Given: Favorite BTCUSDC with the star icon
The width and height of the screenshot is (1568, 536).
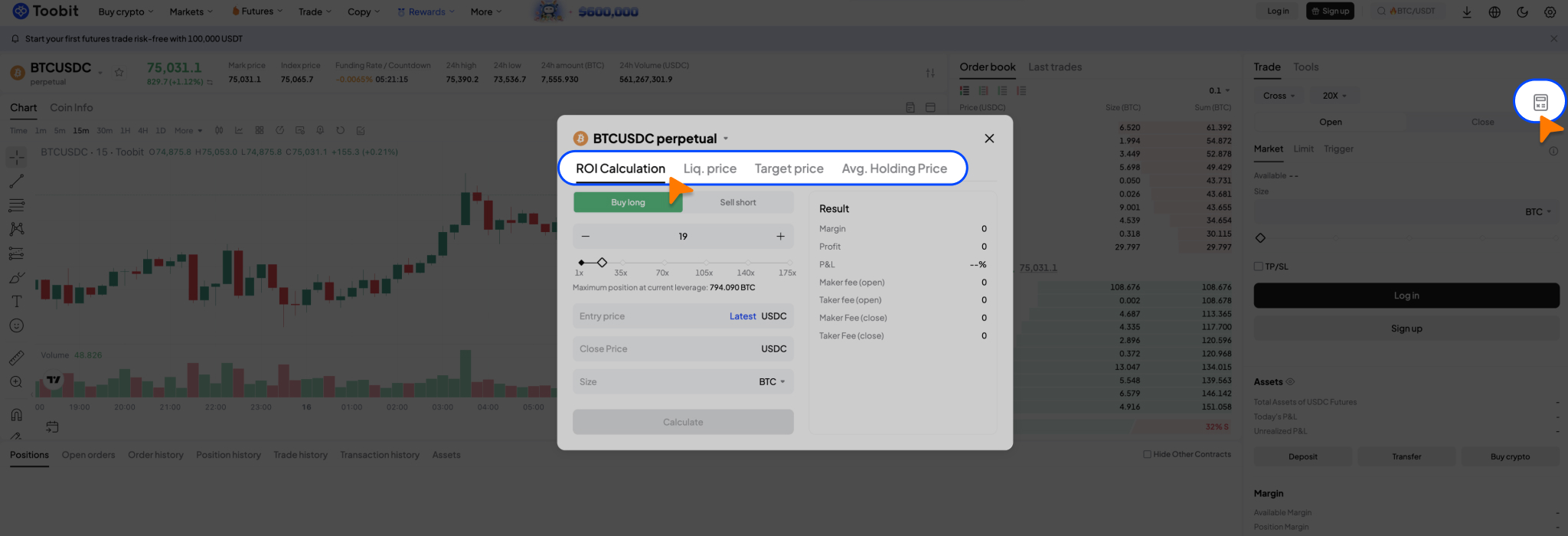Looking at the screenshot, I should pos(119,73).
